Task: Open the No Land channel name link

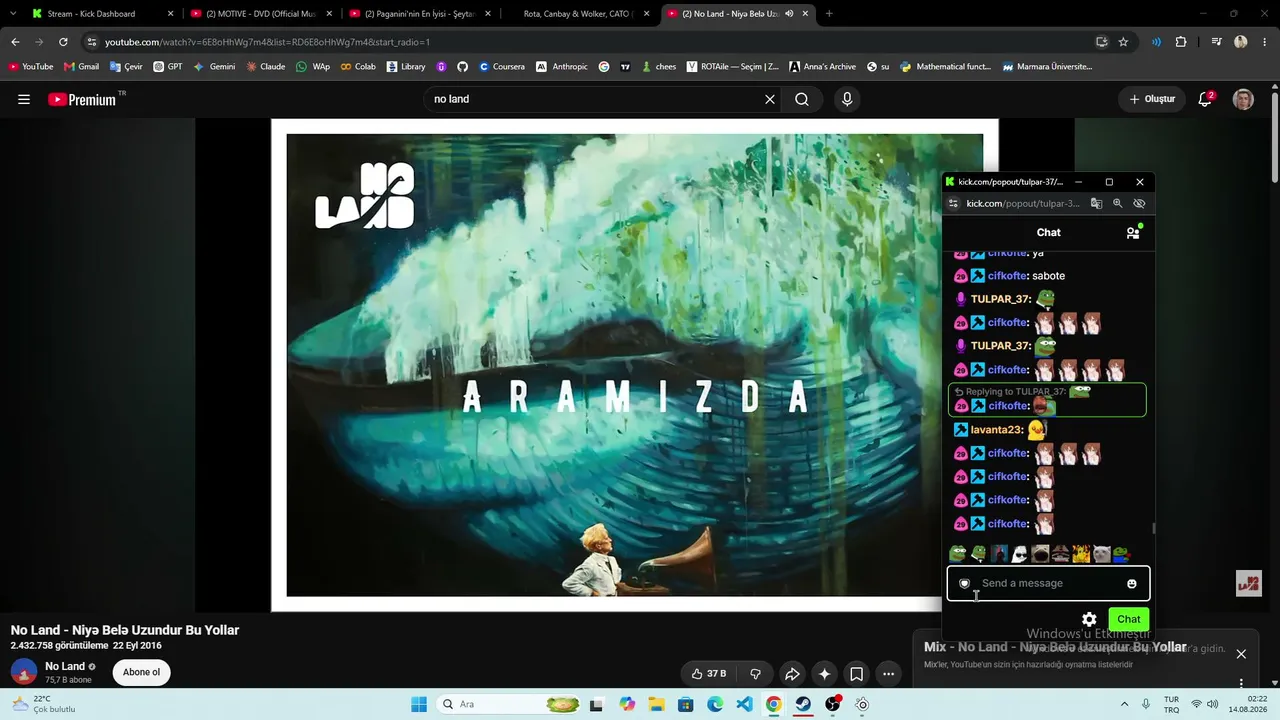Action: [x=65, y=666]
